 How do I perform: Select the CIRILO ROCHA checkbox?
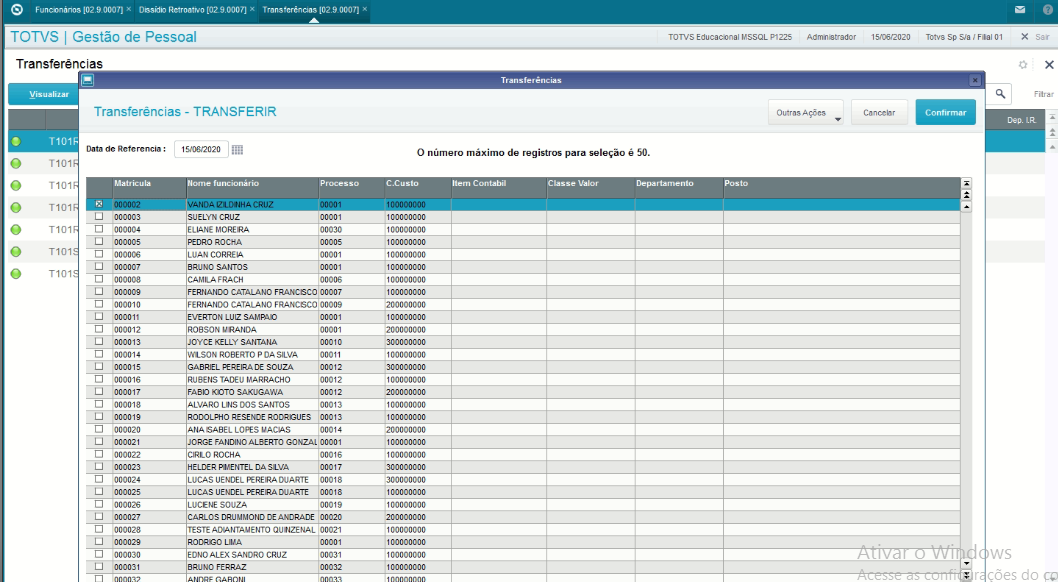(99, 454)
